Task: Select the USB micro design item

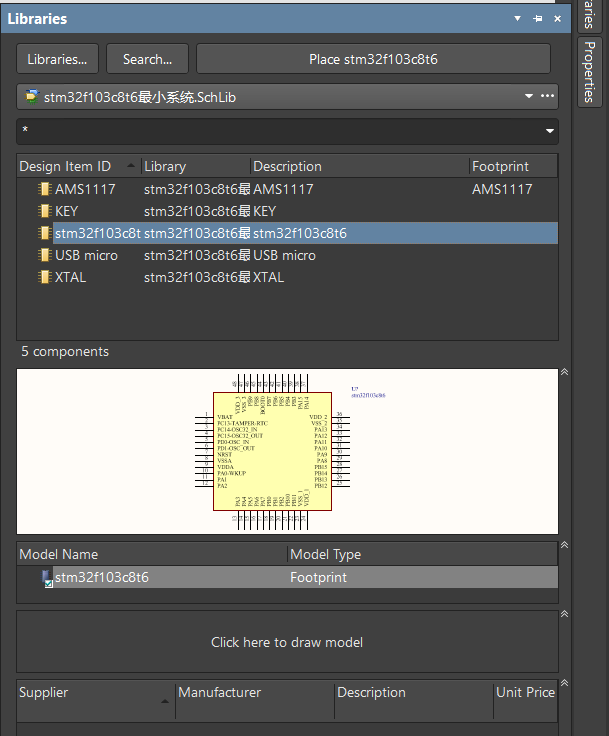Action: pyautogui.click(x=86, y=255)
